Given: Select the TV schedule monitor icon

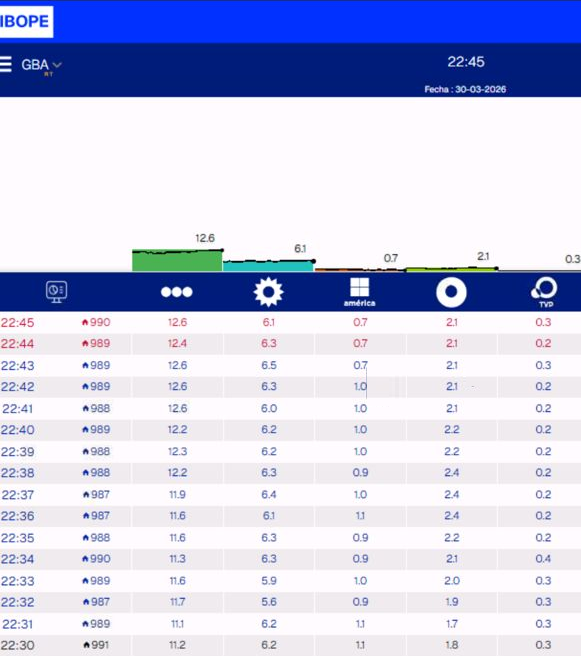Looking at the screenshot, I should click(56, 292).
